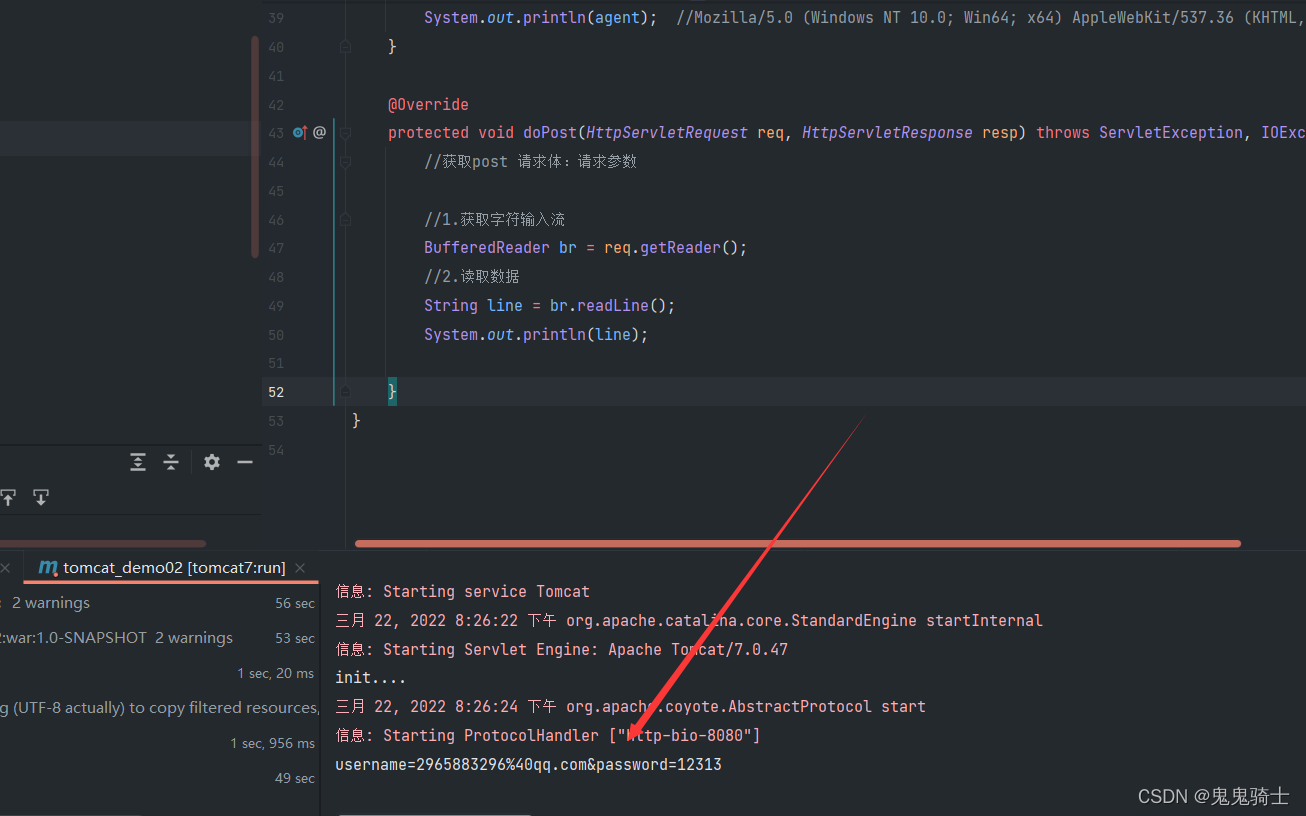Click line number 54 in gutter
Viewport: 1306px width, 816px height.
click(x=277, y=450)
